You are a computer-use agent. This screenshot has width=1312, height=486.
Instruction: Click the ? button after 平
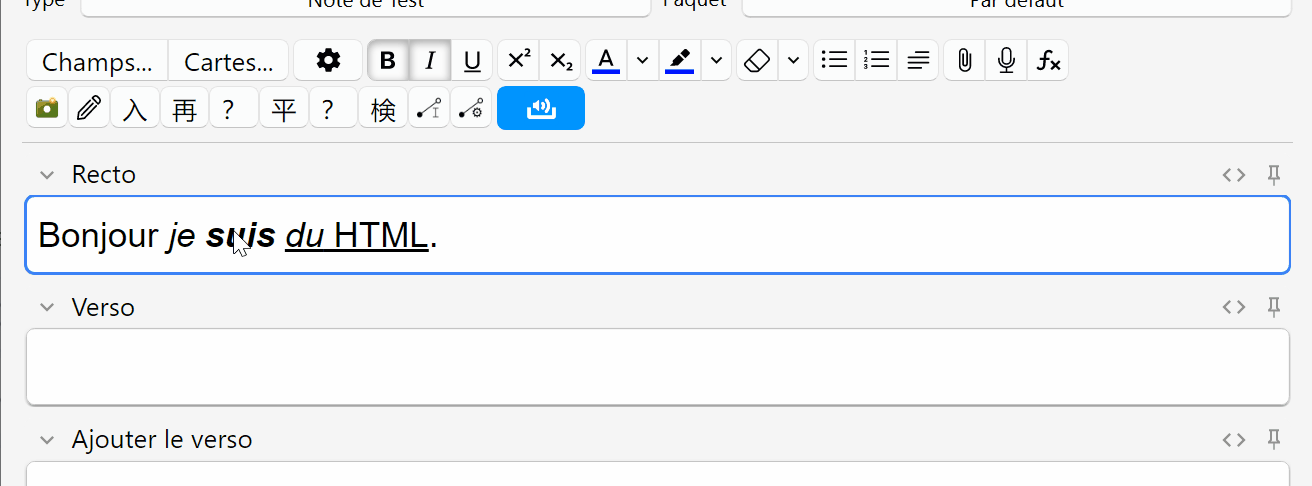pyautogui.click(x=333, y=108)
